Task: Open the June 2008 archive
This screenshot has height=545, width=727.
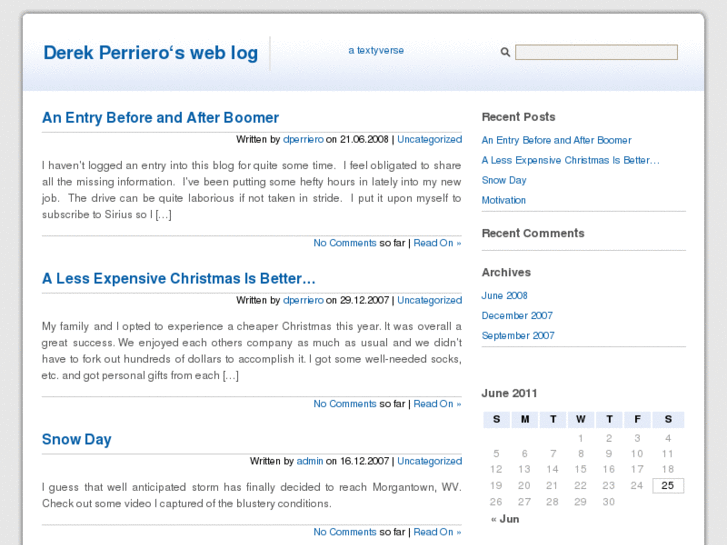Action: point(504,296)
